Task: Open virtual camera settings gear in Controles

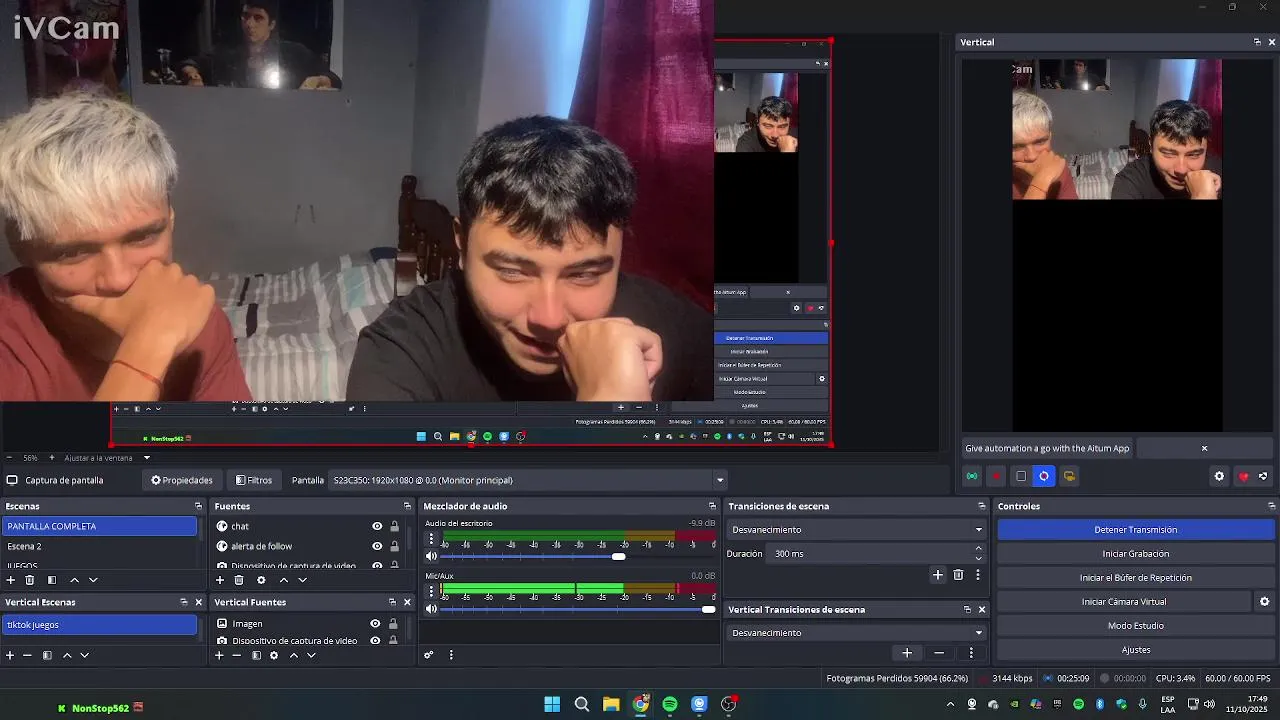Action: (x=1264, y=602)
